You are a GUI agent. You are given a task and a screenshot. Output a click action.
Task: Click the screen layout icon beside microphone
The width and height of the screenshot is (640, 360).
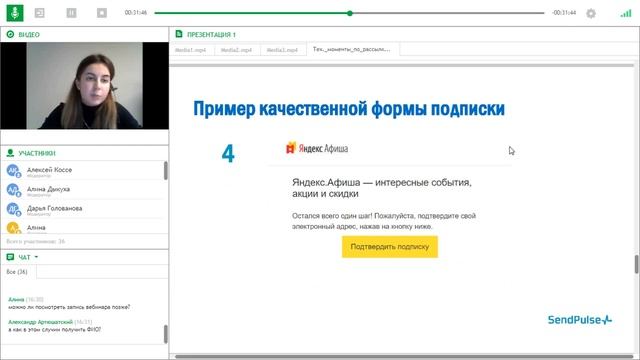tap(40, 13)
